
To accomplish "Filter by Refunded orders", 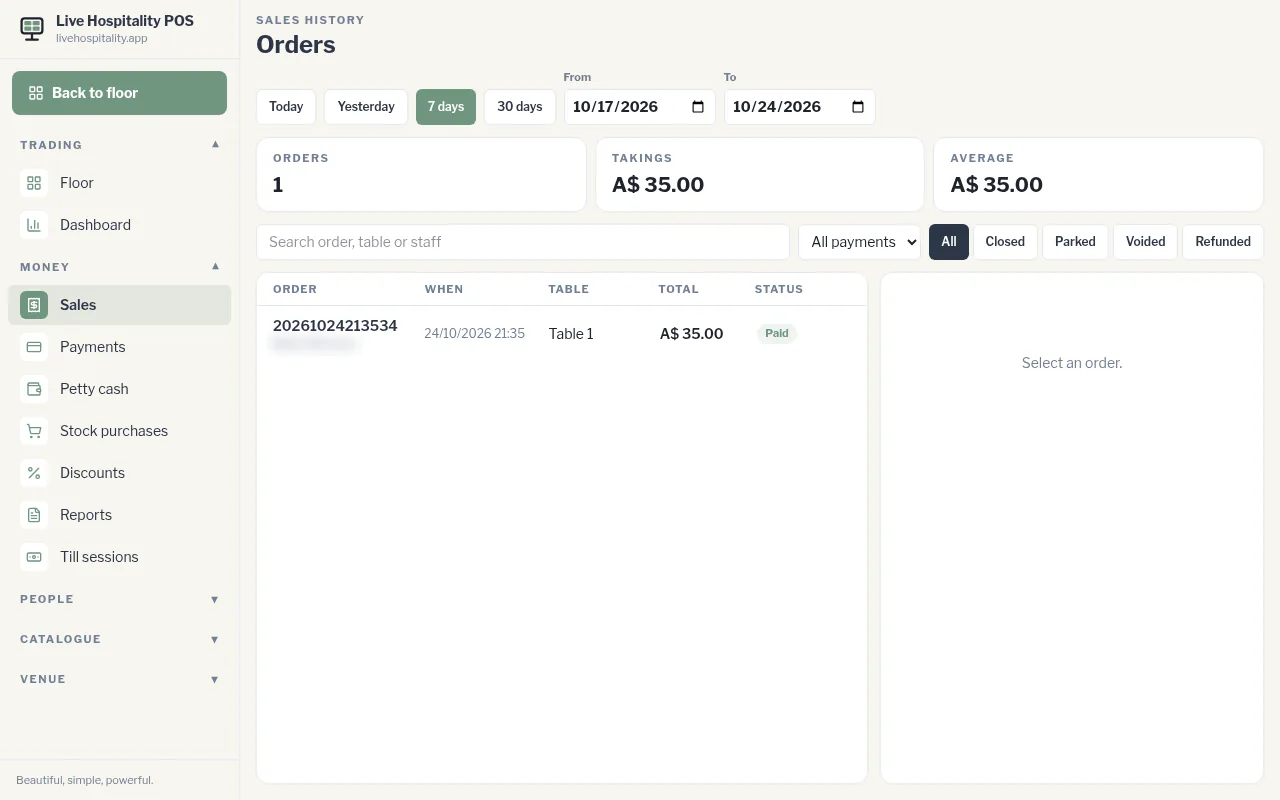I will 1223,242.
